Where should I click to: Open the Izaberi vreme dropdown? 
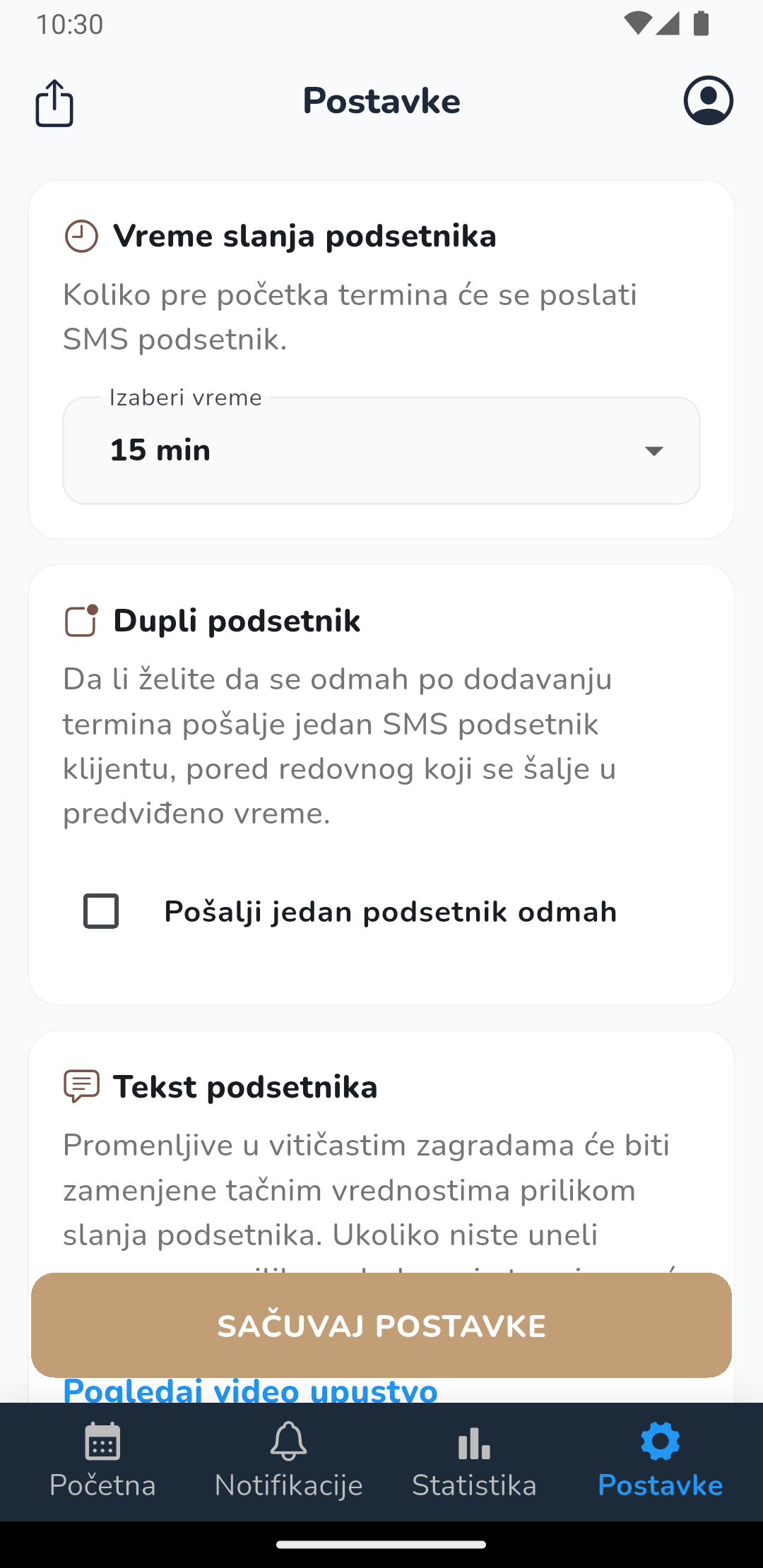point(381,451)
